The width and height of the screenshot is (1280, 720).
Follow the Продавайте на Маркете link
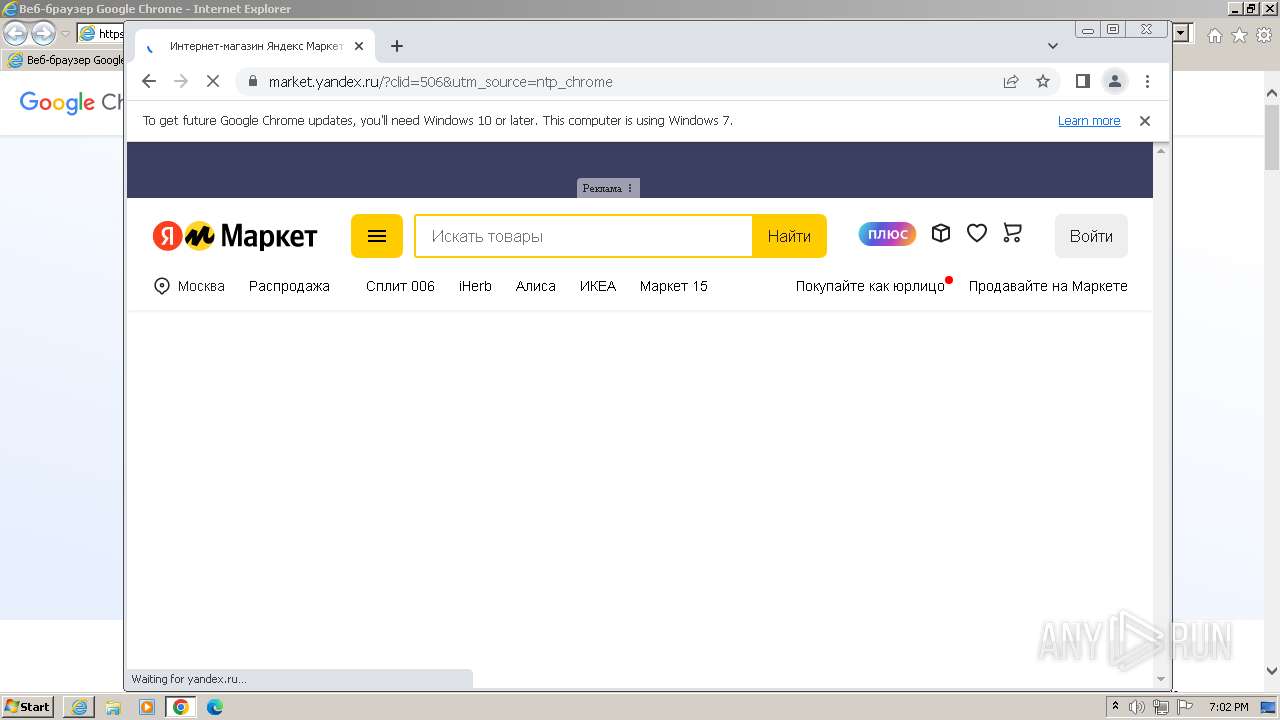pos(1048,286)
